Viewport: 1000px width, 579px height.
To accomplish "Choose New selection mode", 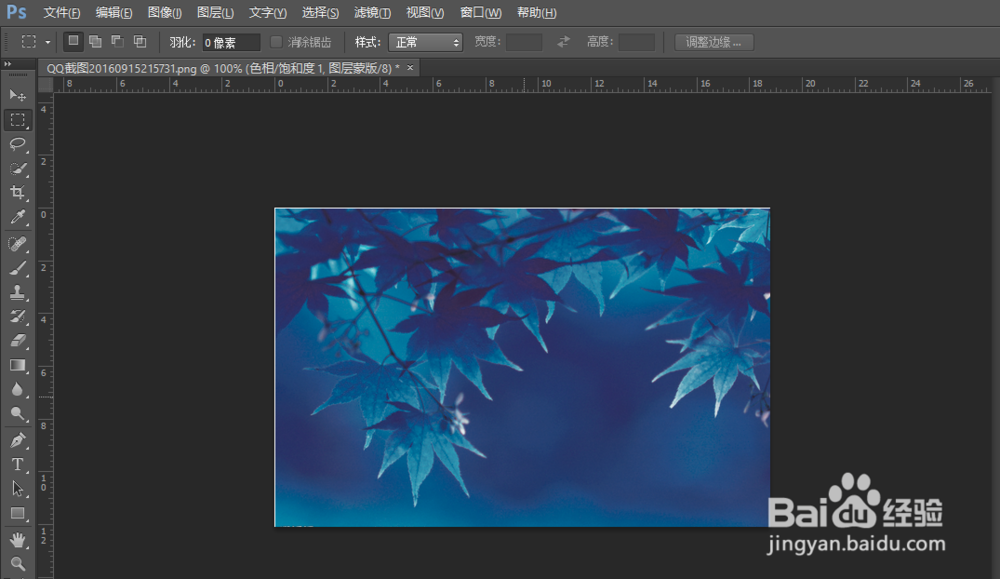I will [x=73, y=41].
